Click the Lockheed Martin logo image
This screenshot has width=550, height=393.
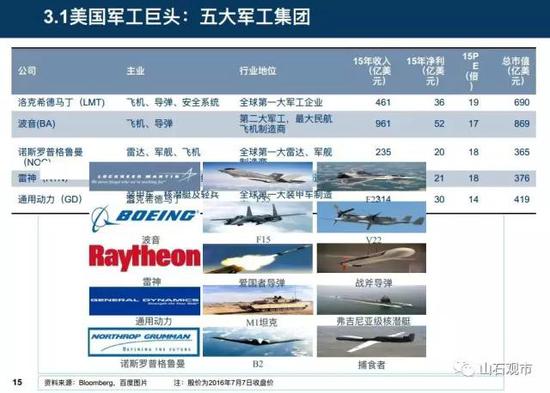click(145, 176)
